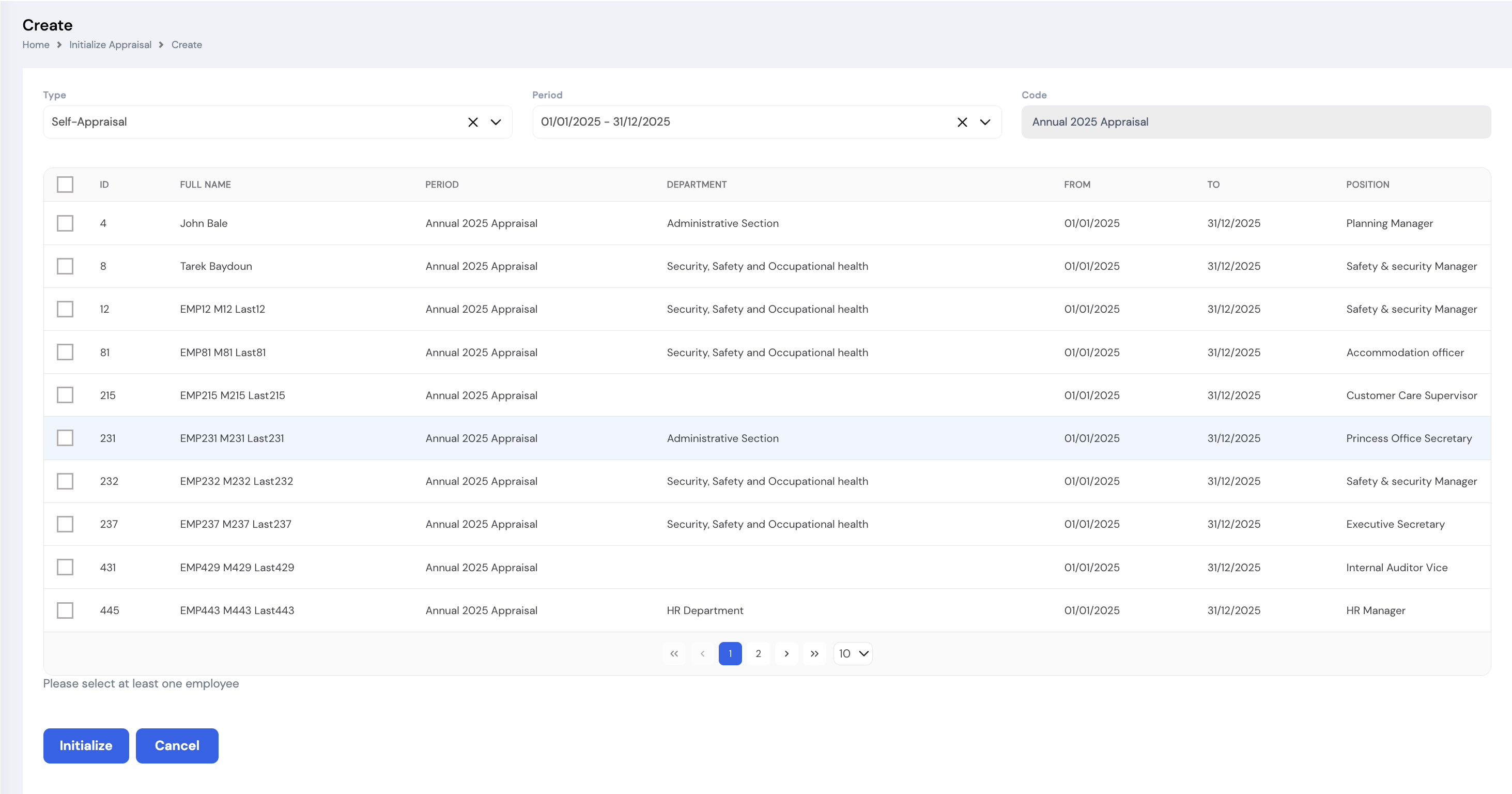Click the Initialize button
Image resolution: width=1512 pixels, height=794 pixels.
(x=86, y=746)
